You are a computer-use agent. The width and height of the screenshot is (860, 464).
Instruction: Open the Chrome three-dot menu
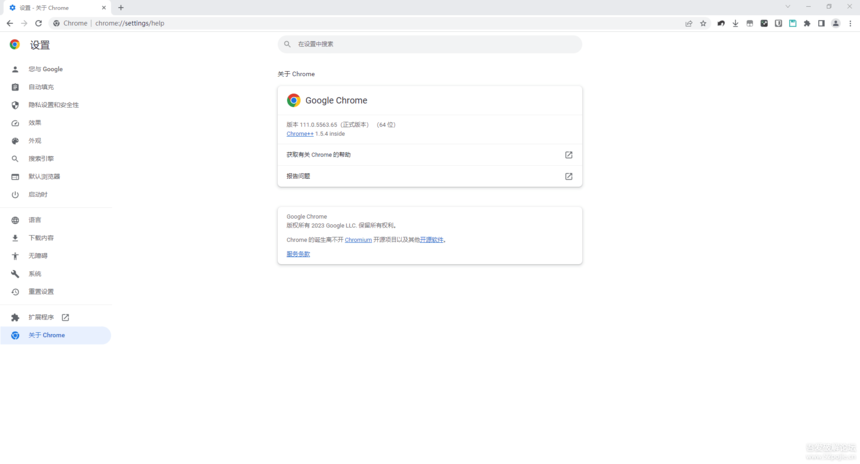click(x=850, y=24)
